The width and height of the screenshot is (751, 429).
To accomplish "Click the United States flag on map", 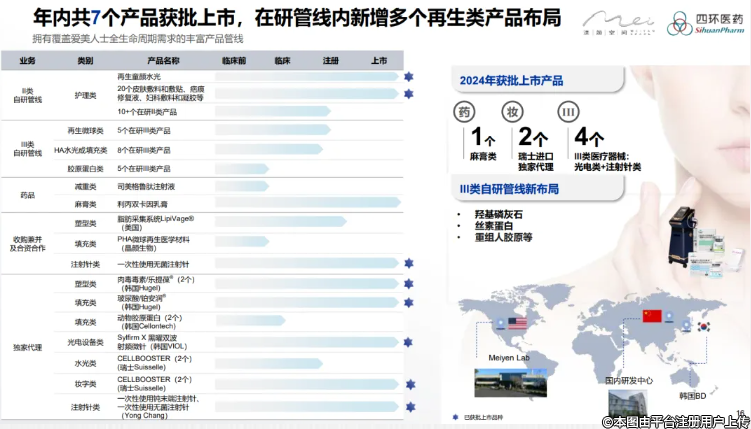I will click(517, 324).
